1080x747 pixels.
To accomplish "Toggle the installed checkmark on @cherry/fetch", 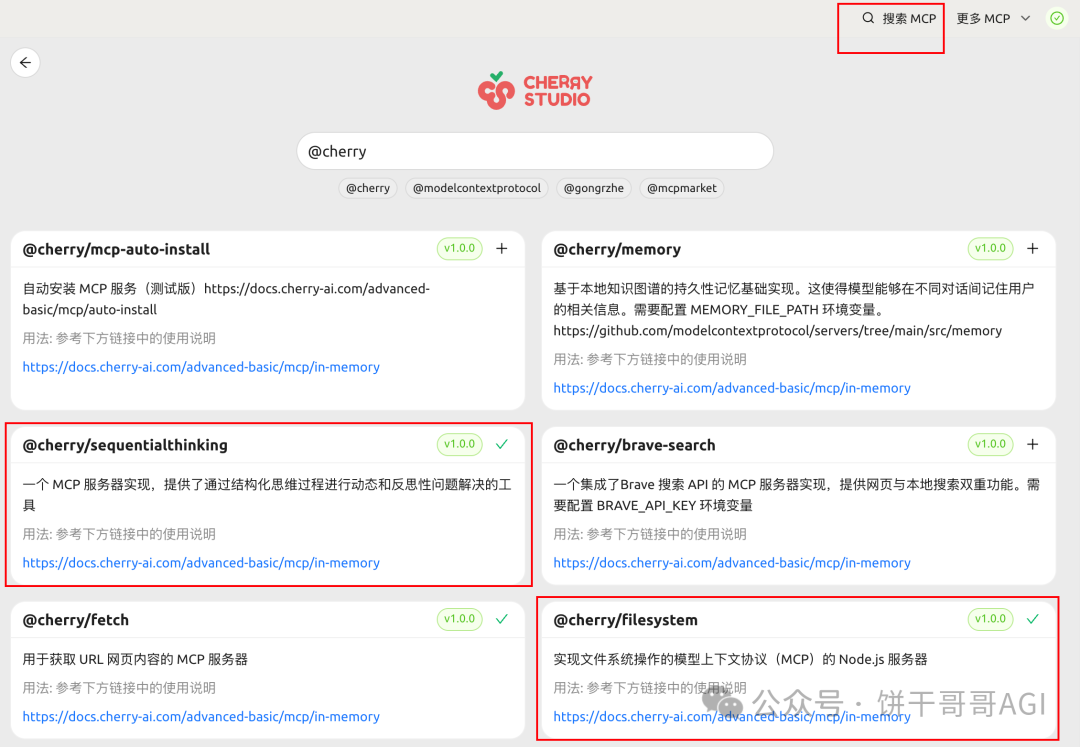I will [x=502, y=619].
